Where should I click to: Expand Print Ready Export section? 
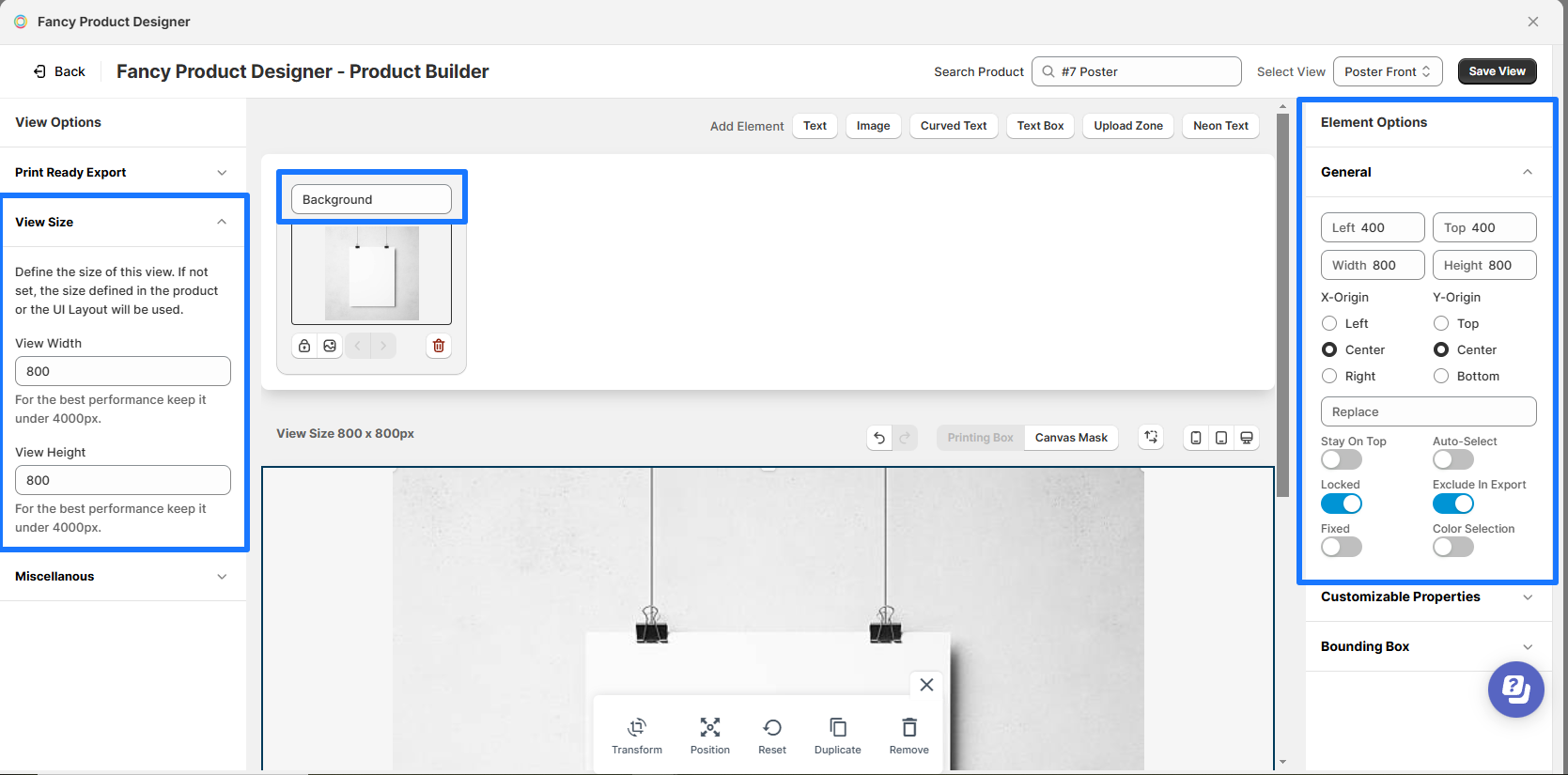pos(123,172)
